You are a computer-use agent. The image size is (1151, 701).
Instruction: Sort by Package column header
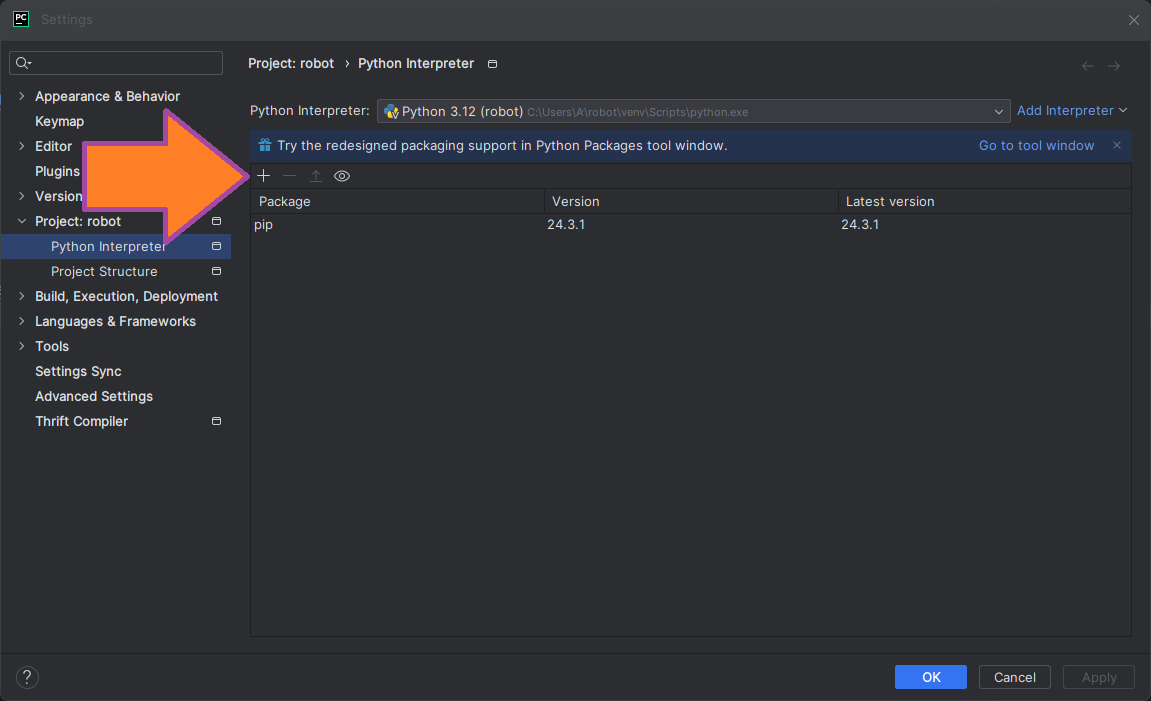coord(397,201)
